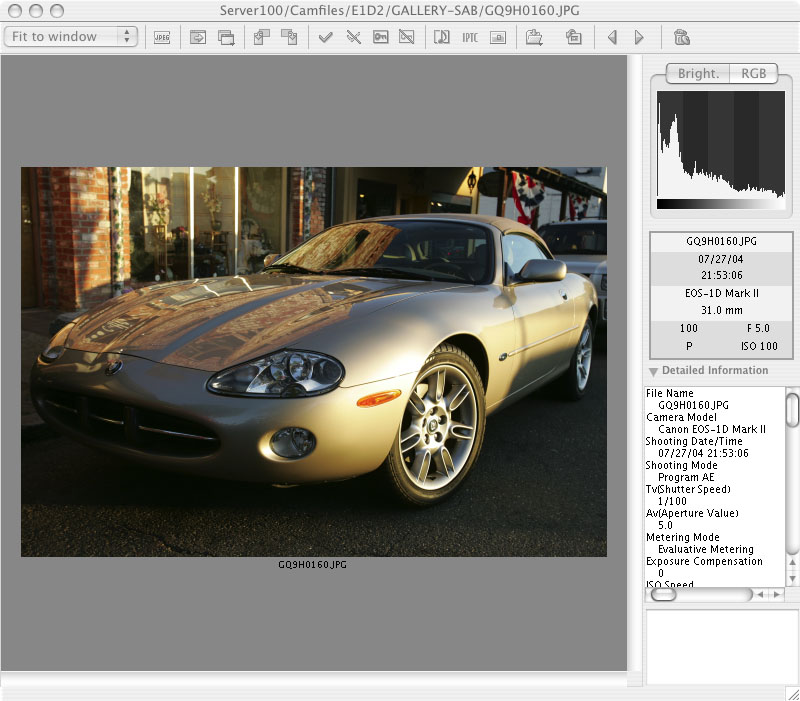
Task: Open the Fit to window zoom dropdown
Action: click(x=70, y=36)
